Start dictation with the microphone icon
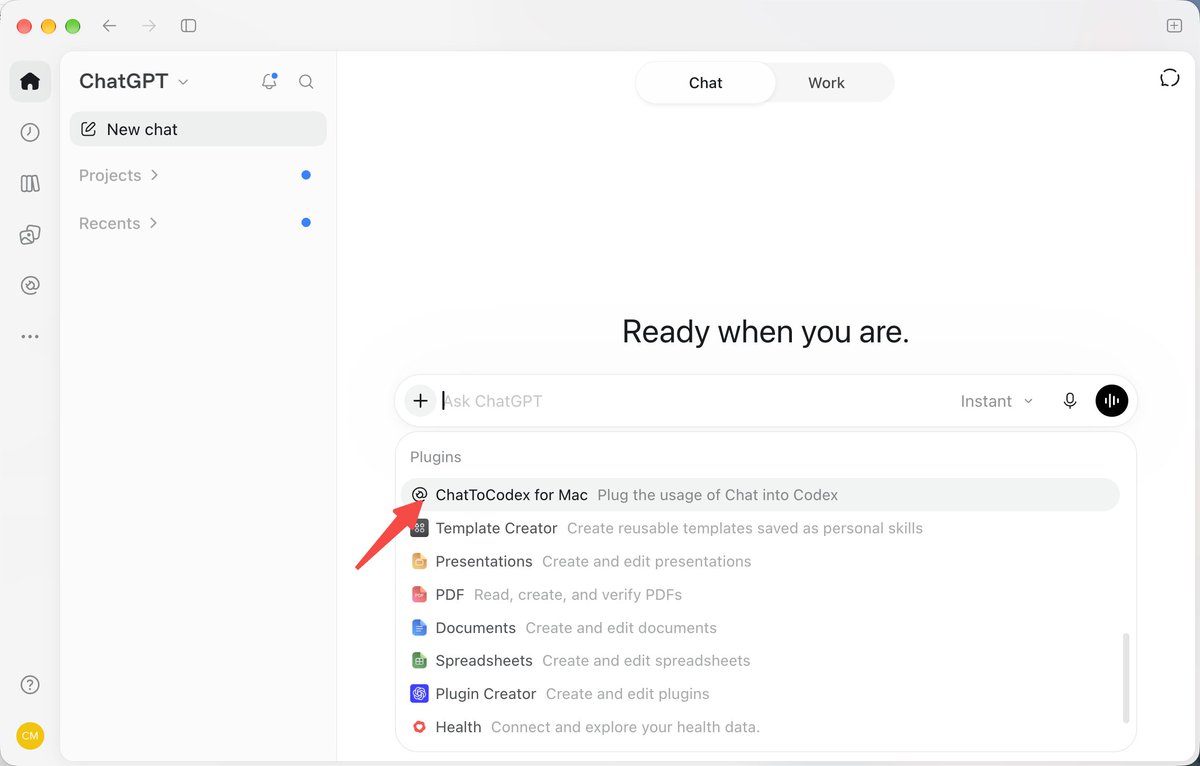Screen dimensions: 1200x766 click(1070, 401)
